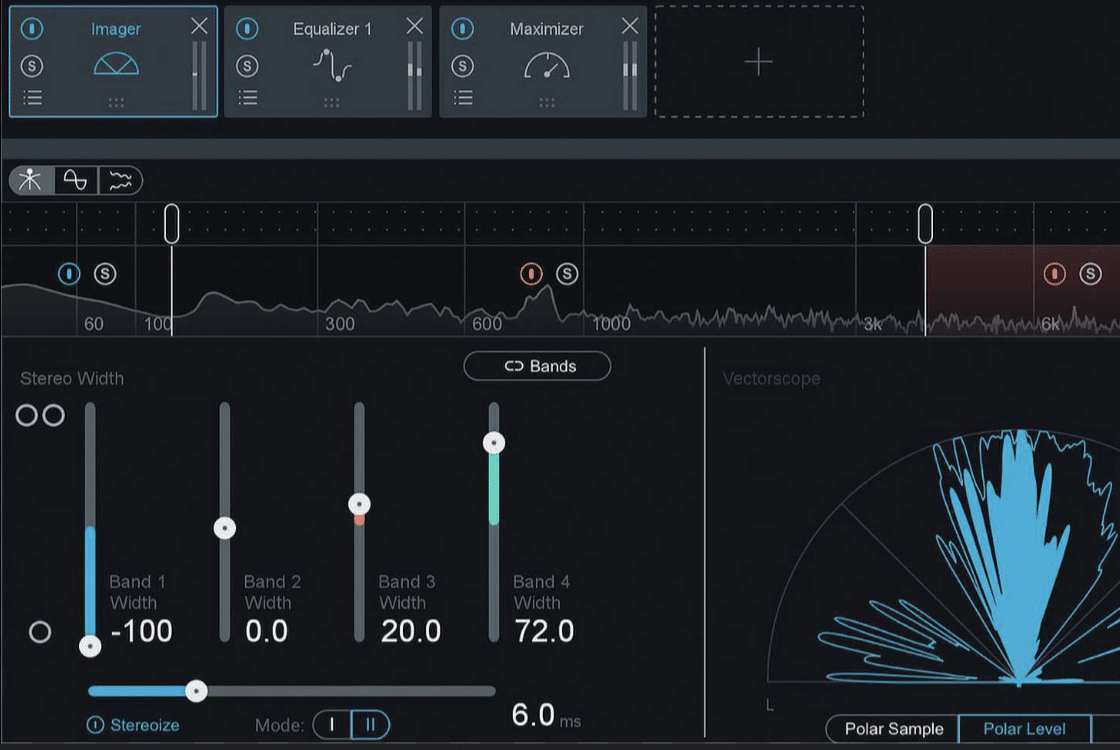
Task: Click the double-circle stereo width icon
Action: tap(40, 415)
